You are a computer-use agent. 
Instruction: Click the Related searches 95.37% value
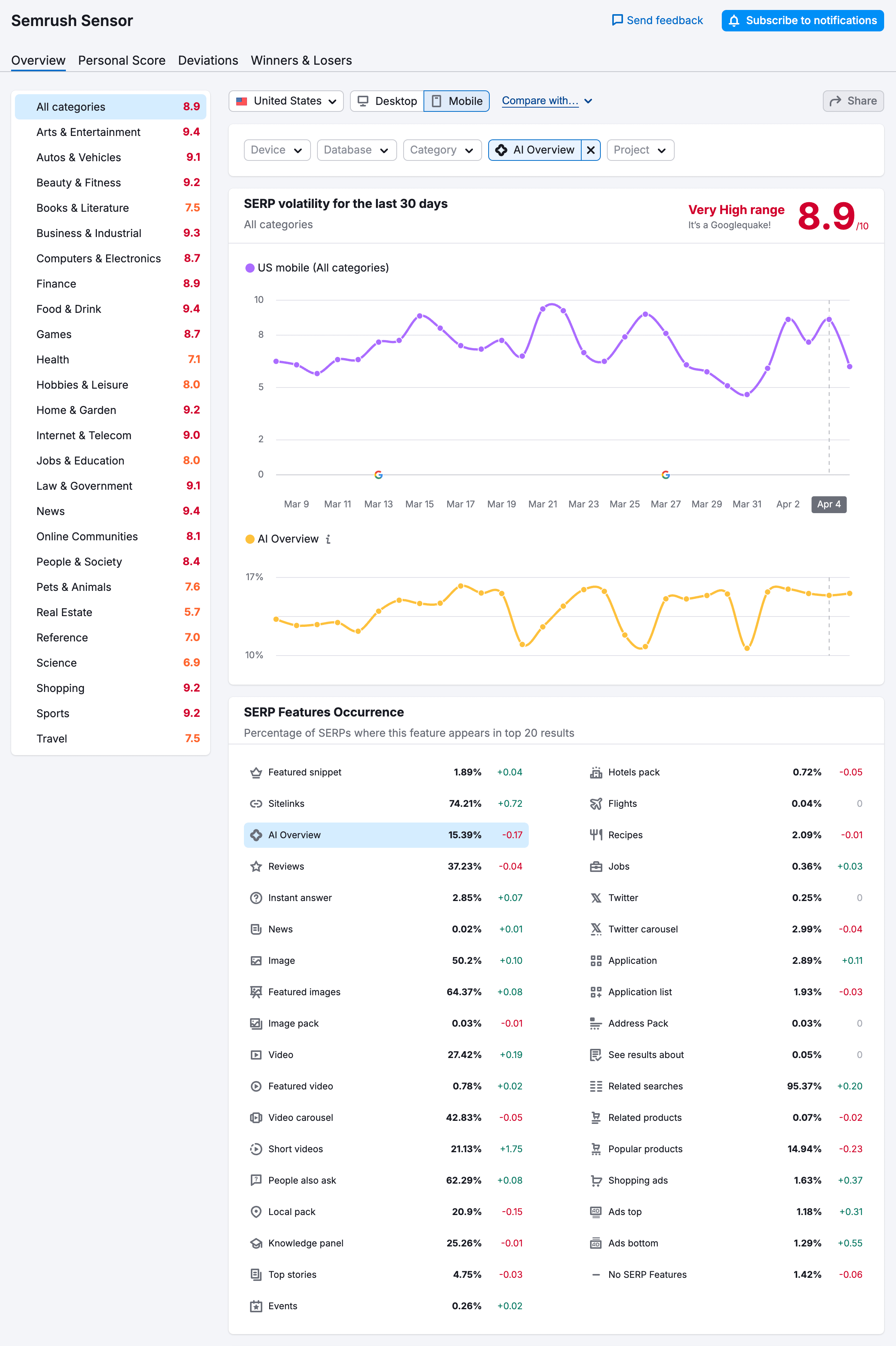804,1087
